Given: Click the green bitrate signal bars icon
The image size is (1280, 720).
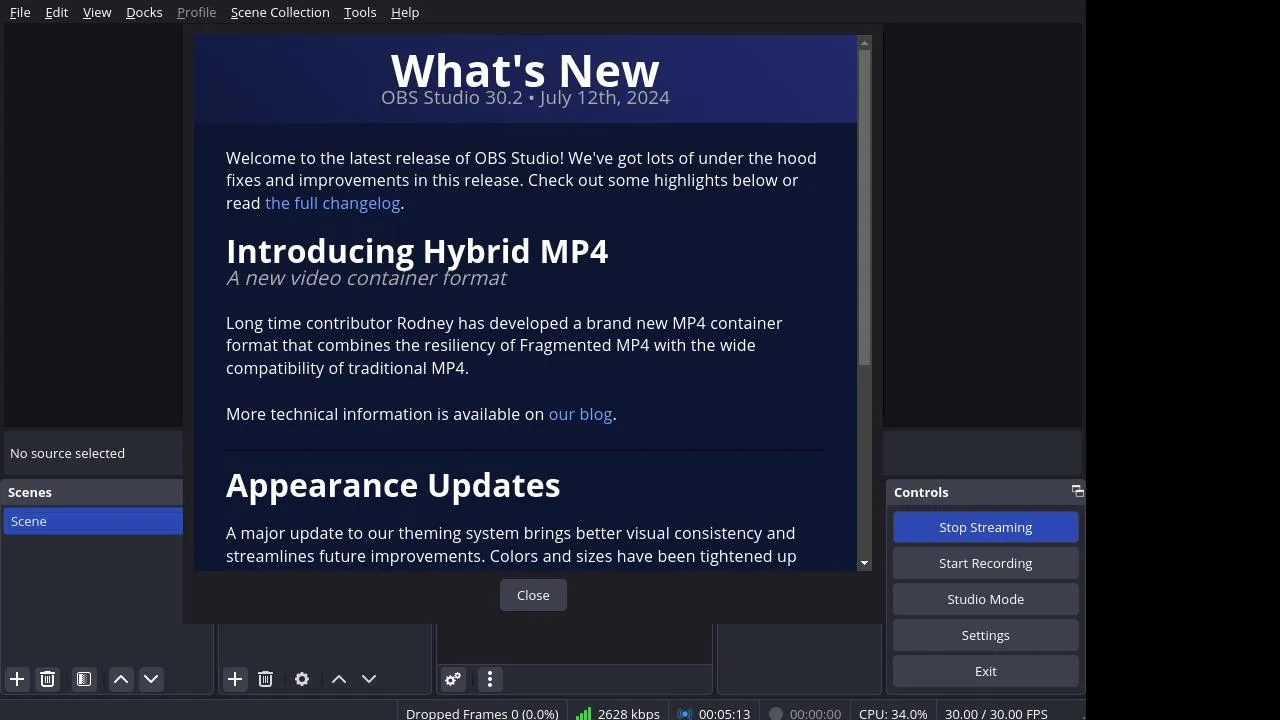Looking at the screenshot, I should click(583, 713).
